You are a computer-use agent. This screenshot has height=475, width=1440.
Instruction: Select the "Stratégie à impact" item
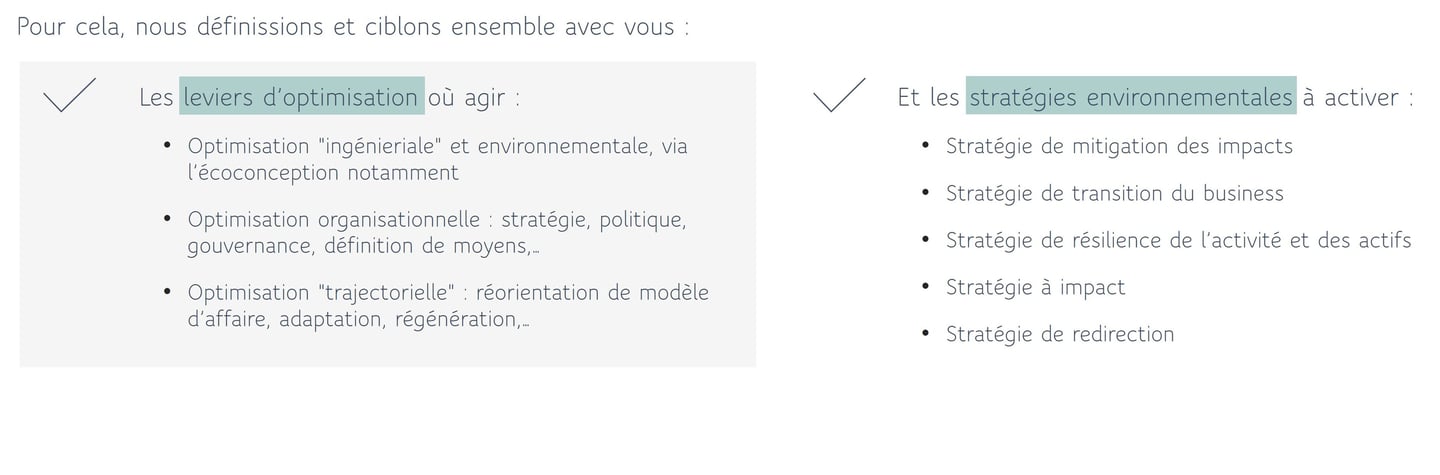[1035, 287]
